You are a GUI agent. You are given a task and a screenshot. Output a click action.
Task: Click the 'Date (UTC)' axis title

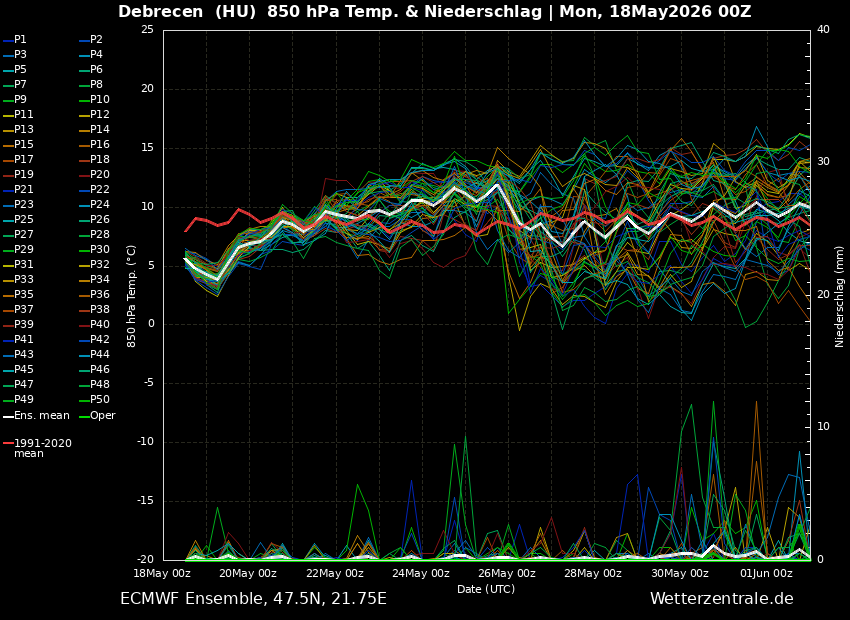tap(486, 589)
